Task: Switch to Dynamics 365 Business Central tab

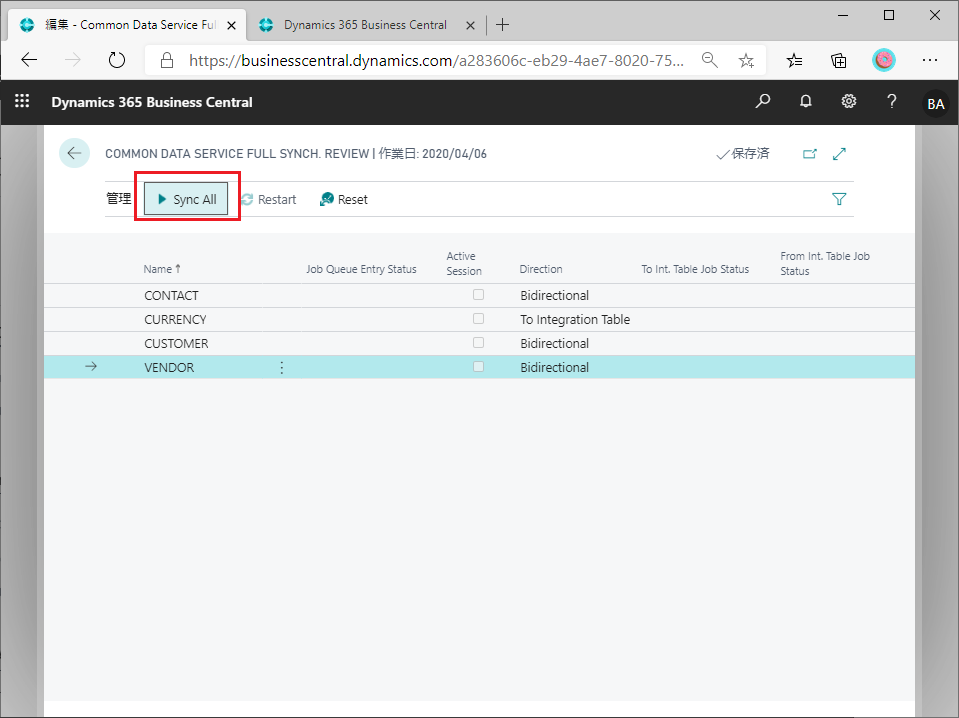Action: click(x=365, y=25)
